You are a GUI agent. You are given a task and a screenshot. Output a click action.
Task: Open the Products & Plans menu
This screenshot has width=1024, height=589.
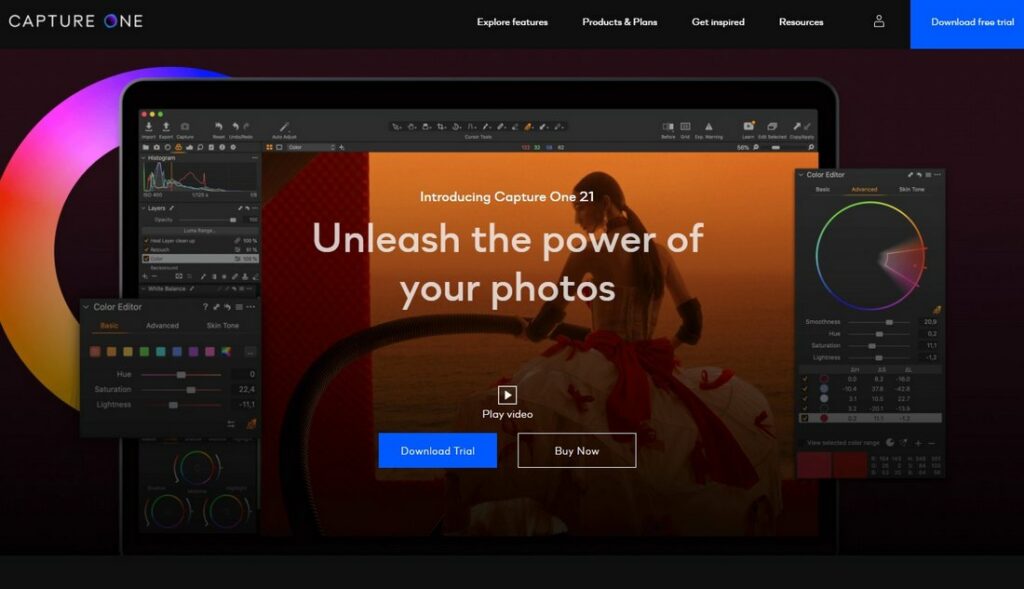(620, 22)
